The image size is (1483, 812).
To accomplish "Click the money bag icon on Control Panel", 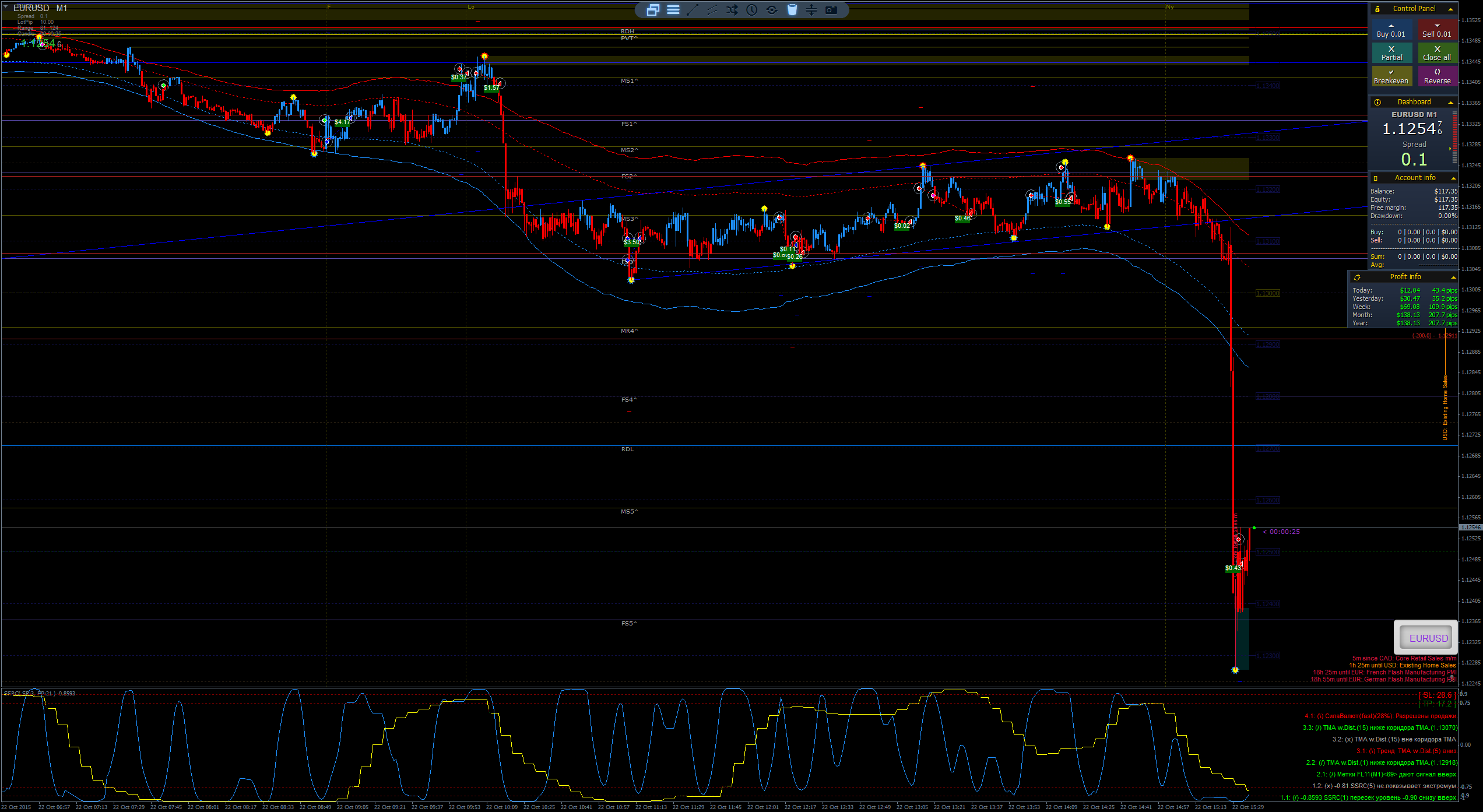I will tap(1377, 9).
